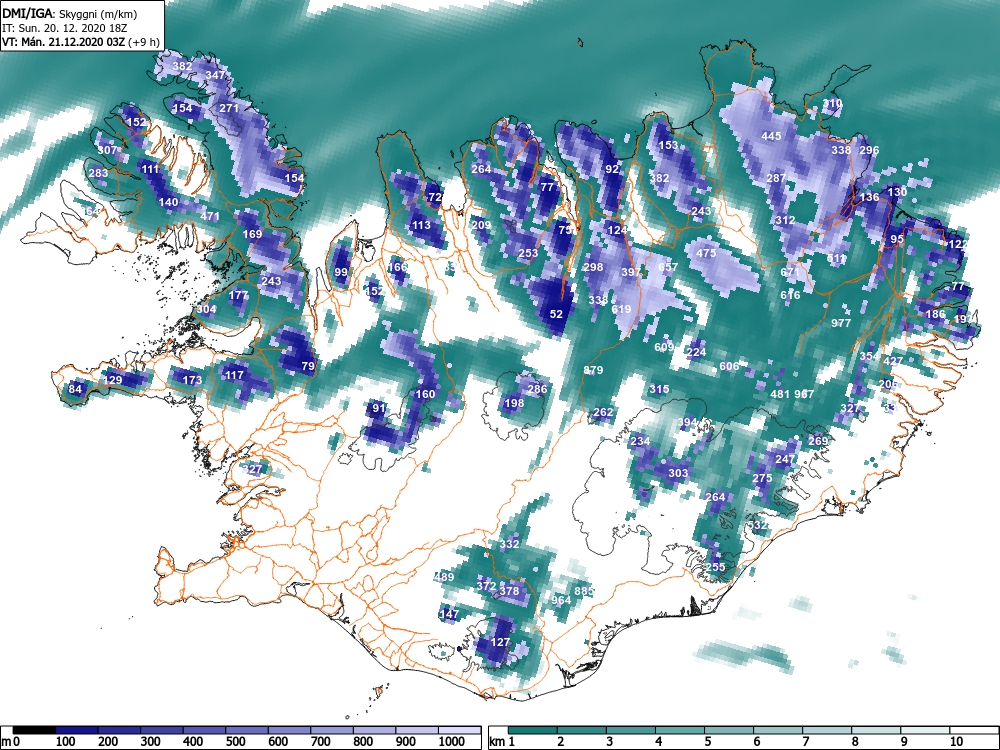Screen dimensions: 1000x750
Task: Click the visibility value 312 on the map
Action: click(x=785, y=220)
